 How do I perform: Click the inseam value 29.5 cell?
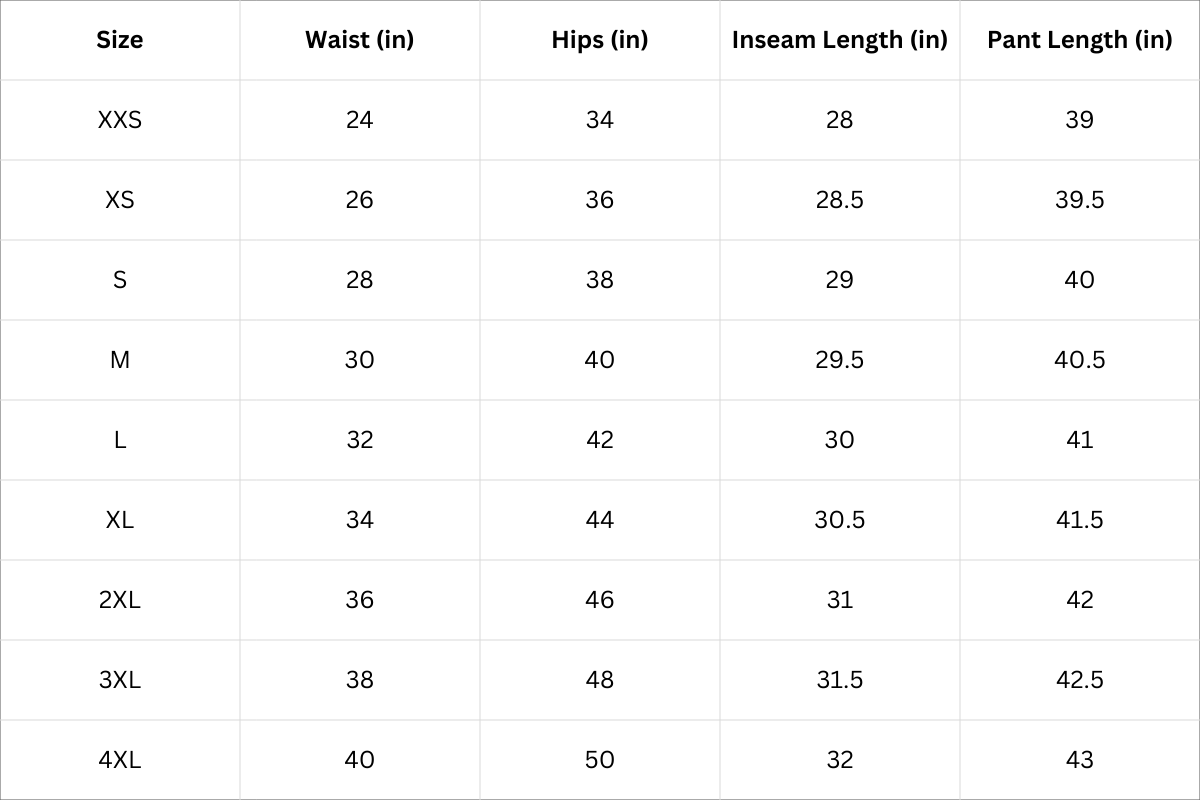[839, 360]
